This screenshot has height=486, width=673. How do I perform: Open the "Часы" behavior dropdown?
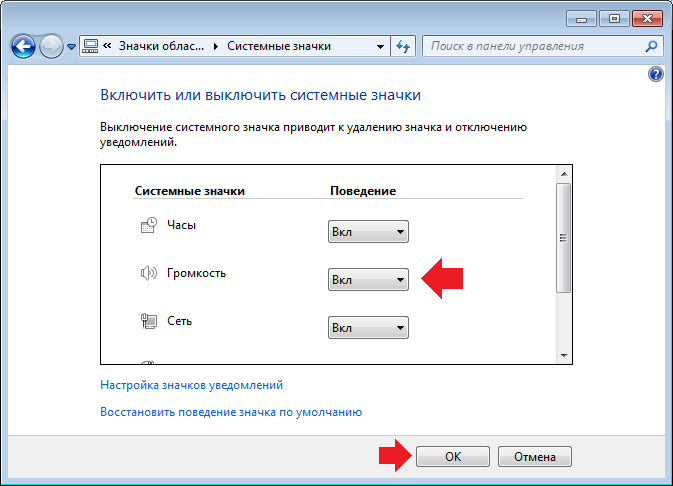(368, 232)
